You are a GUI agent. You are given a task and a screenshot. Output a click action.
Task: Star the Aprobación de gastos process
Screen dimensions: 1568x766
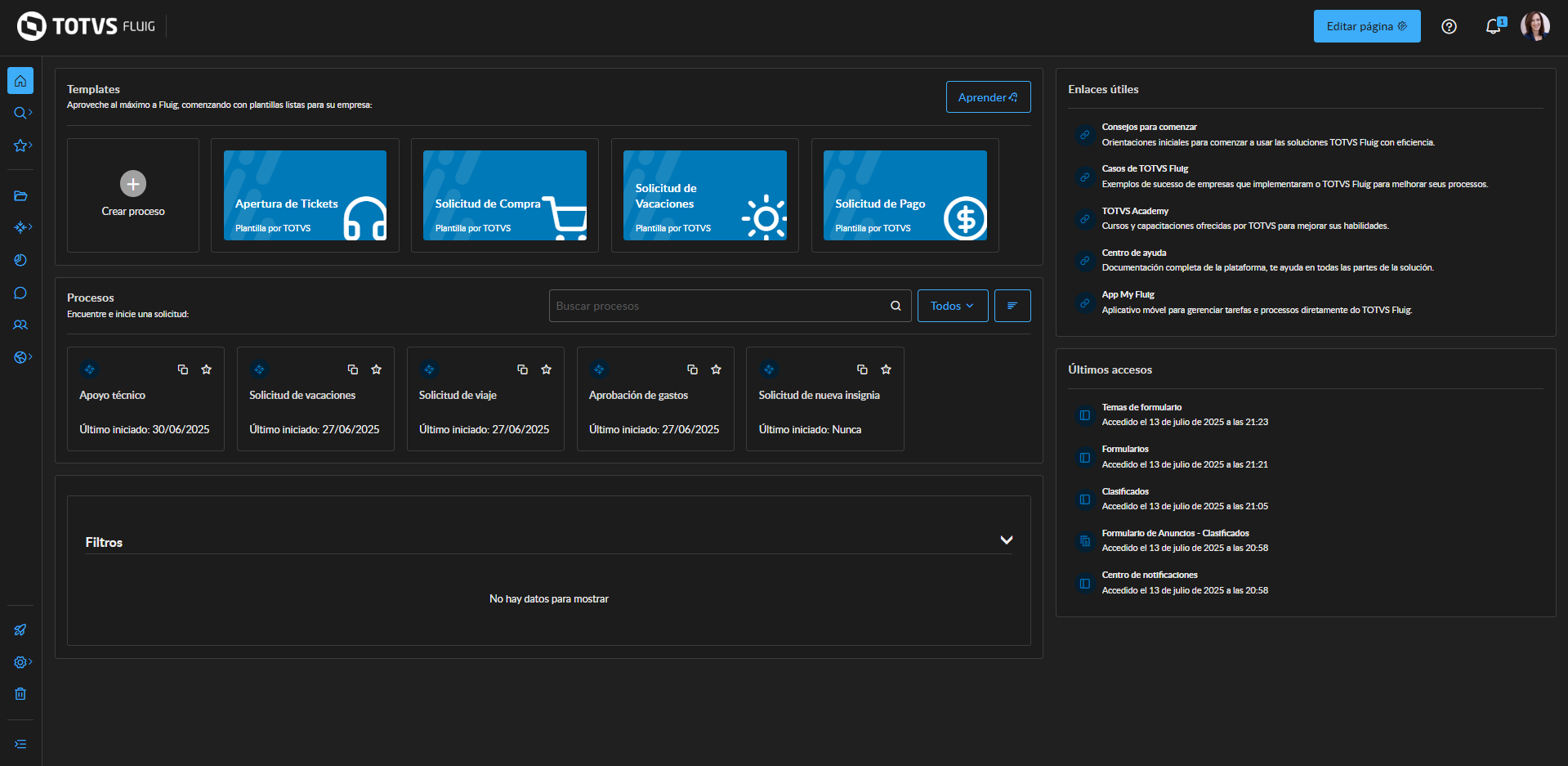(717, 370)
